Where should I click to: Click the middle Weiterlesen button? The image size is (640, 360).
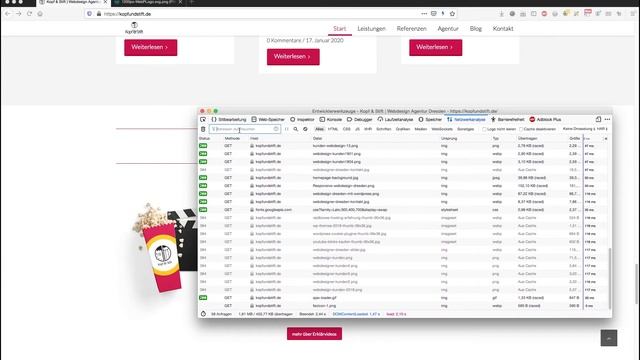tap(293, 57)
